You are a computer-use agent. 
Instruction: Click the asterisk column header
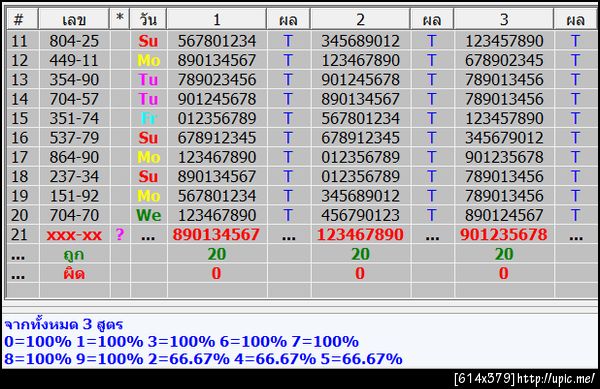point(120,19)
